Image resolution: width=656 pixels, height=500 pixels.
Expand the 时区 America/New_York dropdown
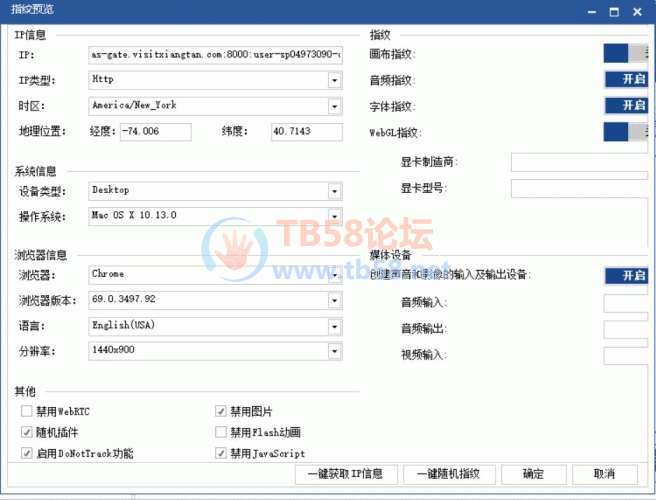click(334, 106)
